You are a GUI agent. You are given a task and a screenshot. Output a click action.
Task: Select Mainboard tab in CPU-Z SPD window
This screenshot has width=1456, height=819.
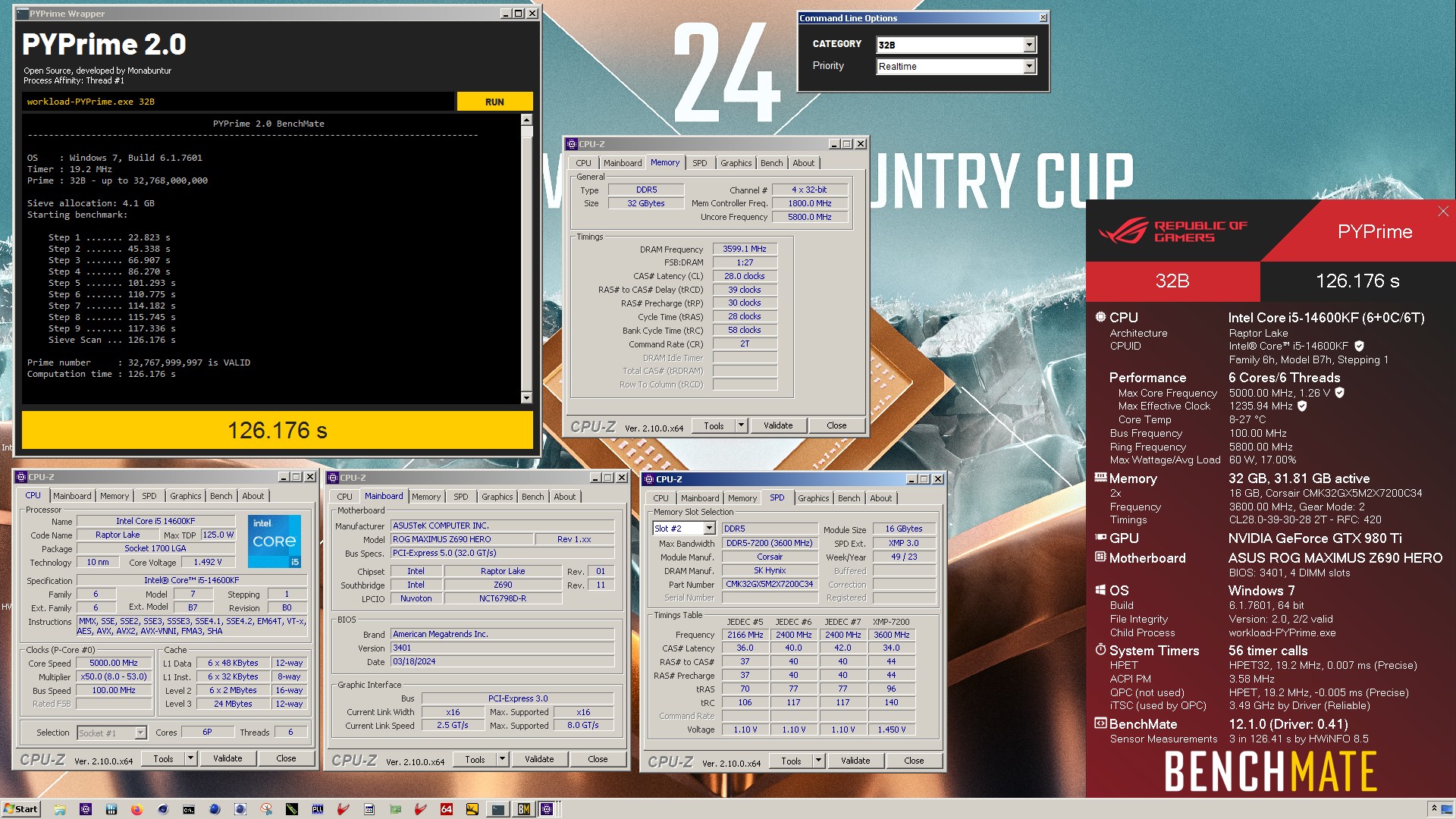click(x=699, y=498)
